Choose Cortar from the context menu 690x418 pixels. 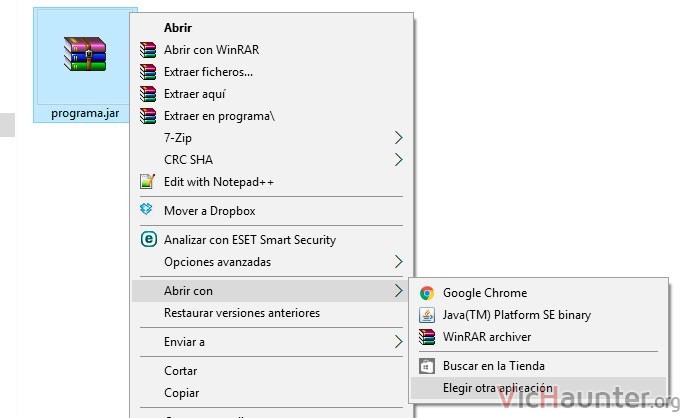point(272,371)
